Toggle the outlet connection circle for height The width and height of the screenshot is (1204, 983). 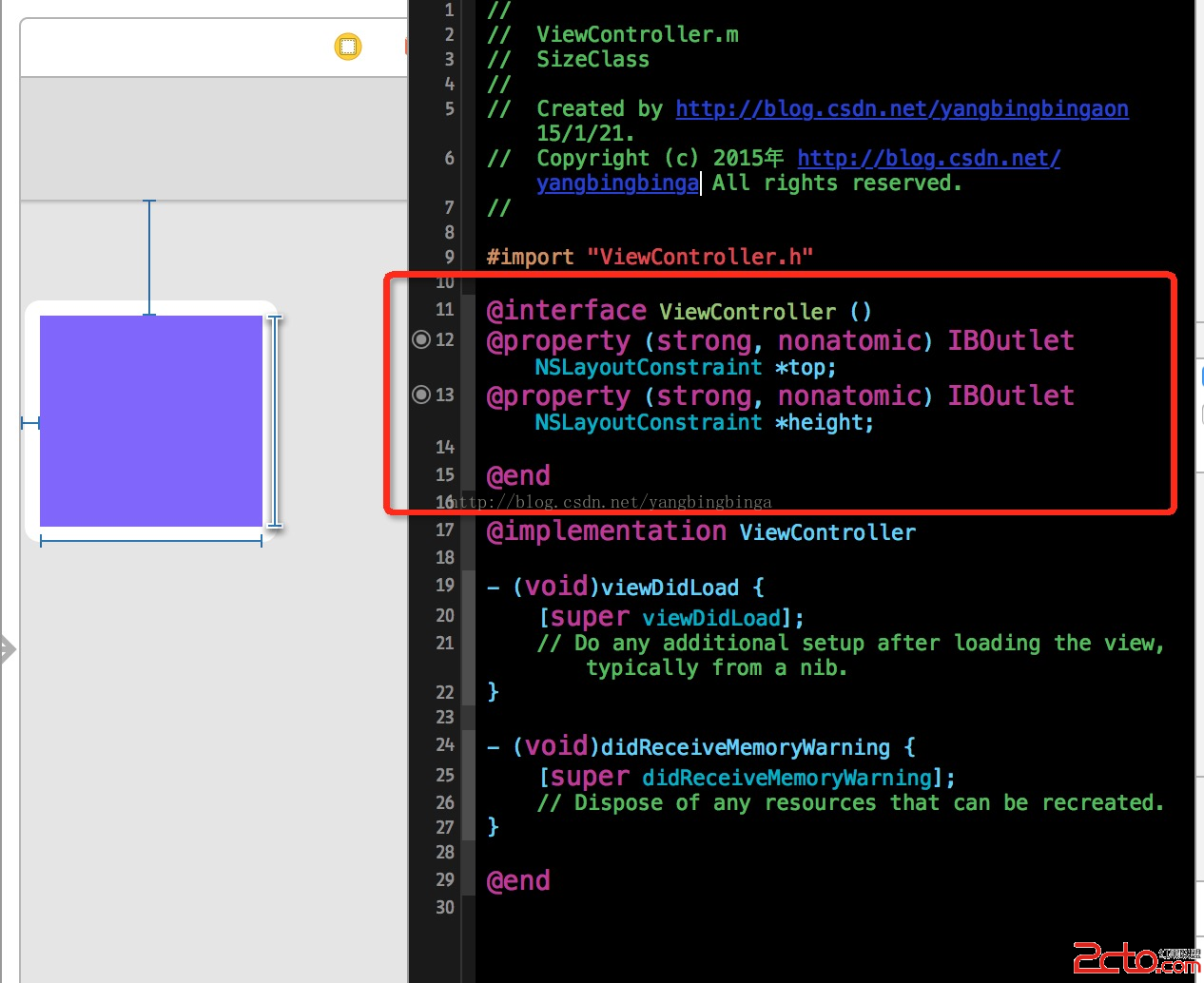pyautogui.click(x=421, y=395)
